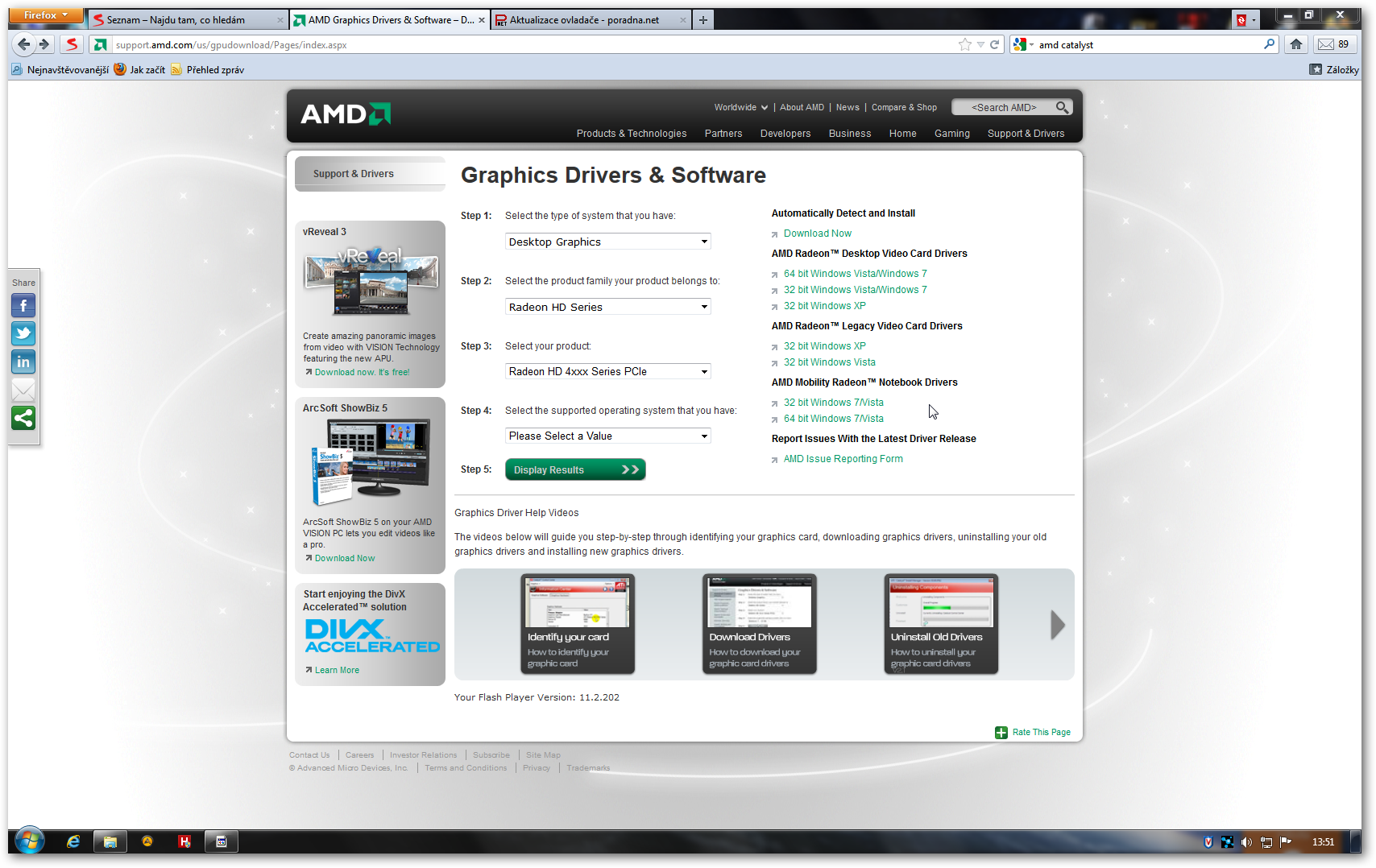Click the Rate This Page plus icon
This screenshot has height=868, width=1376.
(1001, 733)
